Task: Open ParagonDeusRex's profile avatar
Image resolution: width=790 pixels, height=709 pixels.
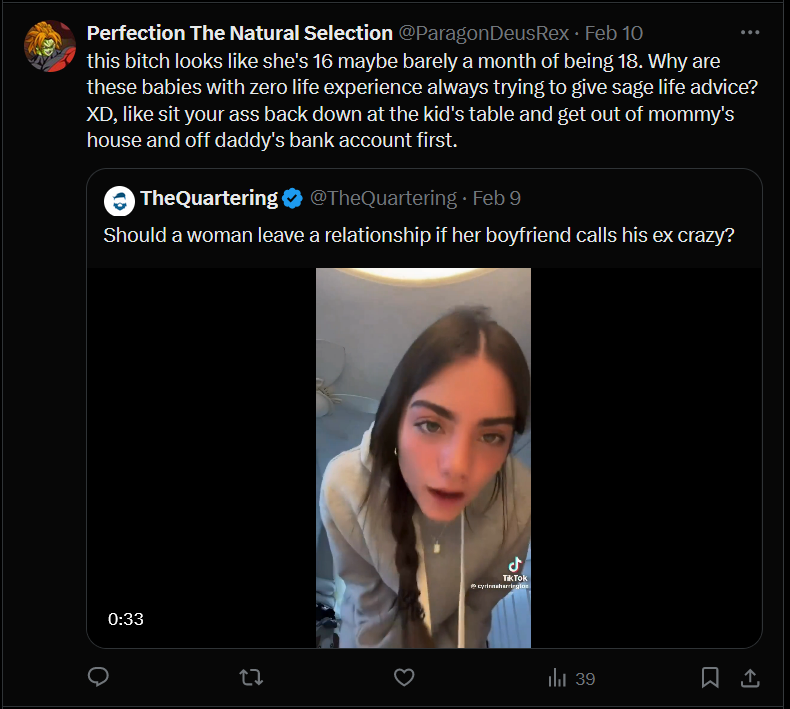Action: click(x=50, y=46)
